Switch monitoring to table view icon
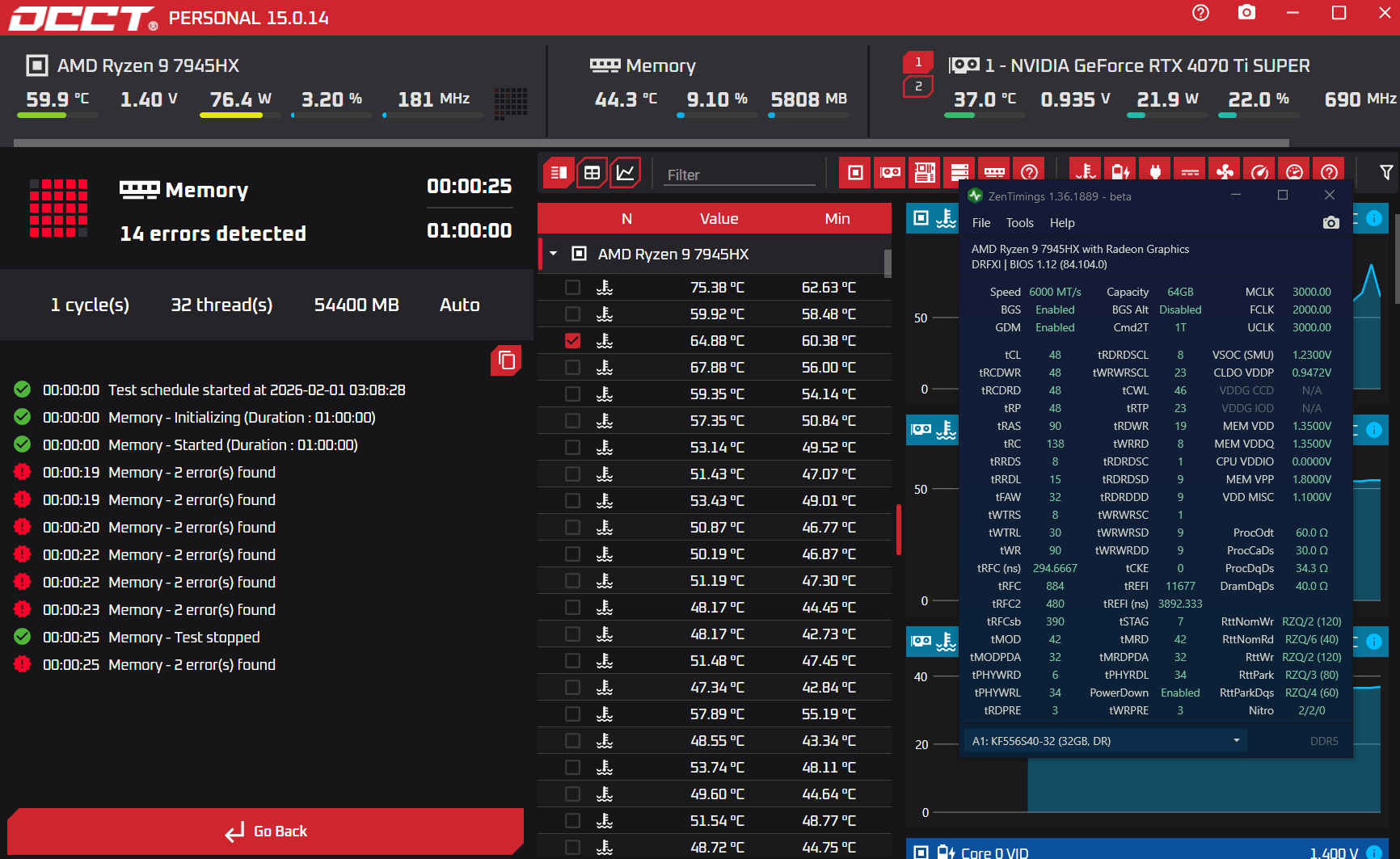This screenshot has height=859, width=1400. click(x=592, y=172)
